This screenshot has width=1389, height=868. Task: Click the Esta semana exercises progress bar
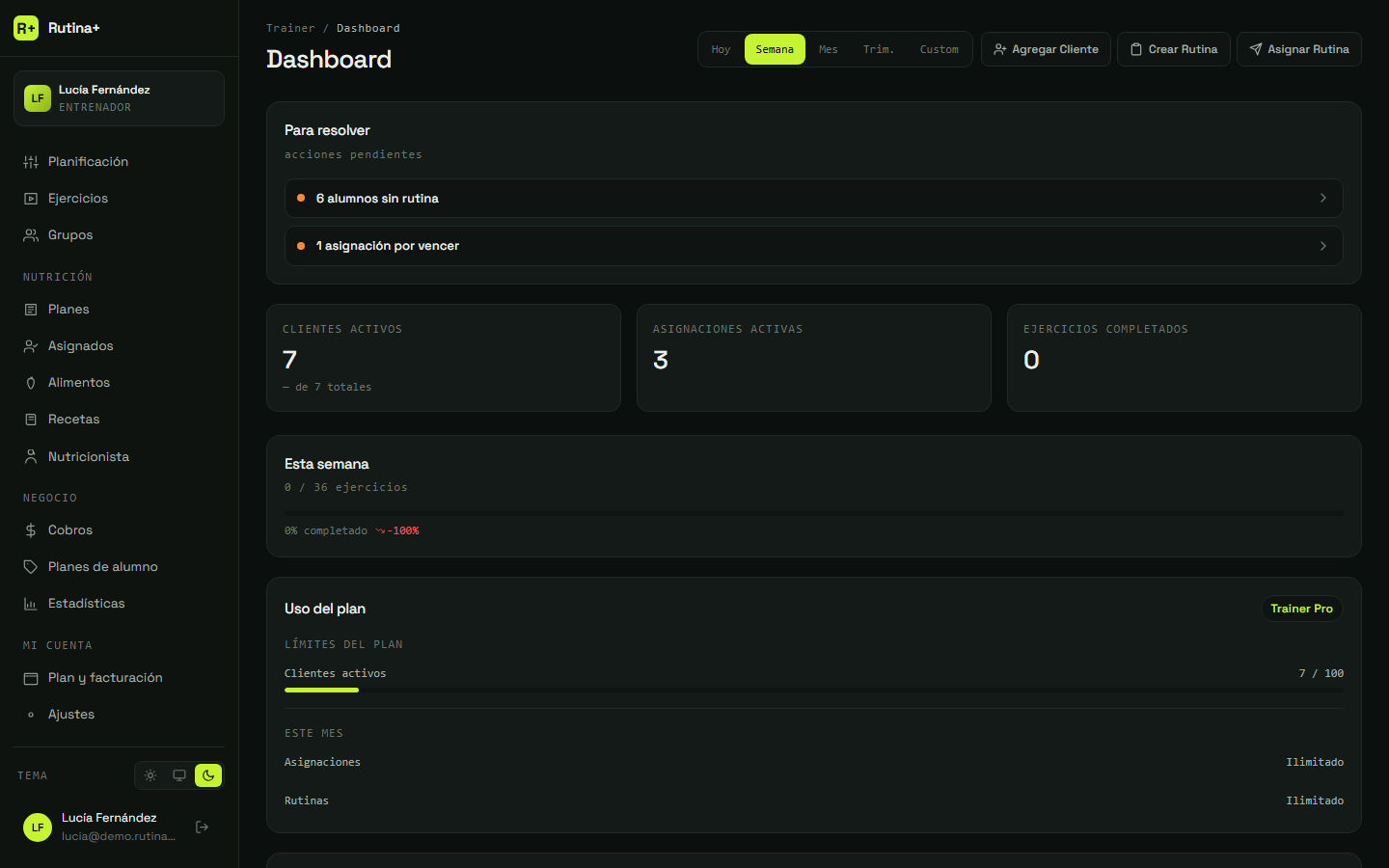(814, 513)
